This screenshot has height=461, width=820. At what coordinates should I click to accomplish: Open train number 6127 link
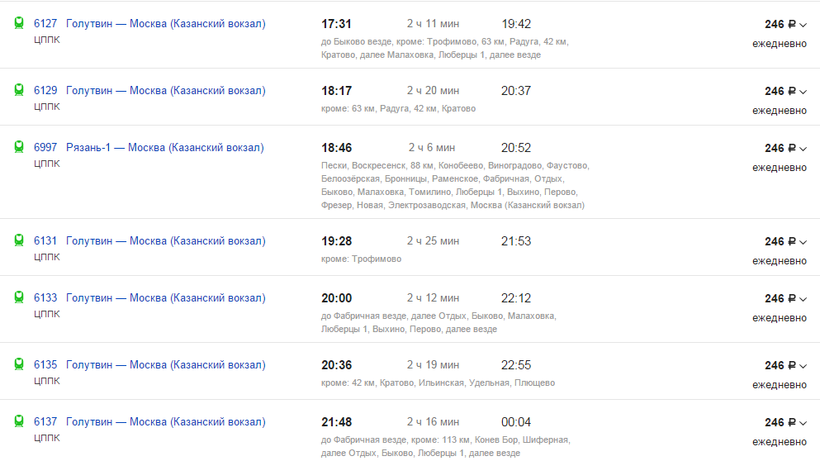[x=45, y=24]
